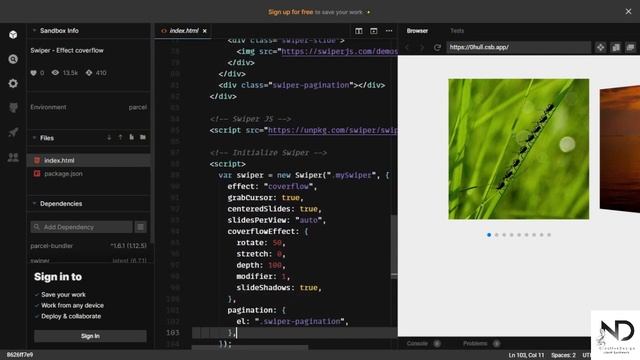Viewport: 640px width, 360px height.
Task: Open the GitHub panel in the sidebar
Action: 13,108
